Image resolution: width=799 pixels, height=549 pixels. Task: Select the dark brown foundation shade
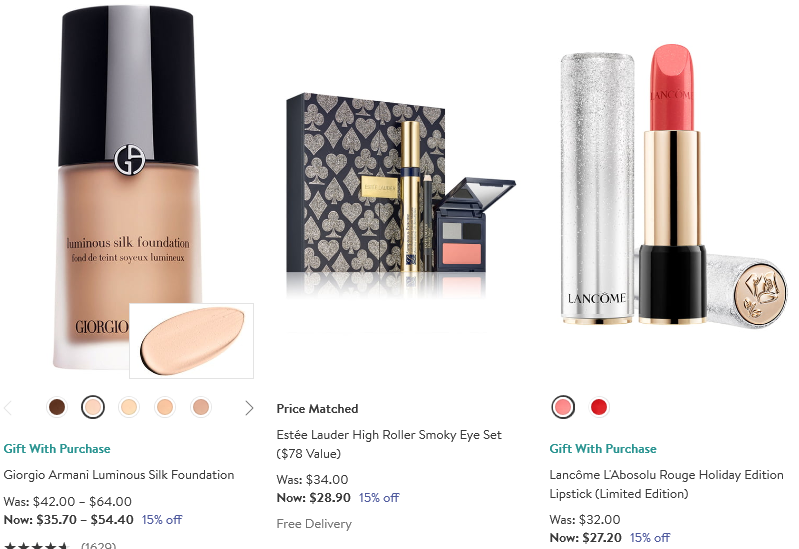pos(57,407)
